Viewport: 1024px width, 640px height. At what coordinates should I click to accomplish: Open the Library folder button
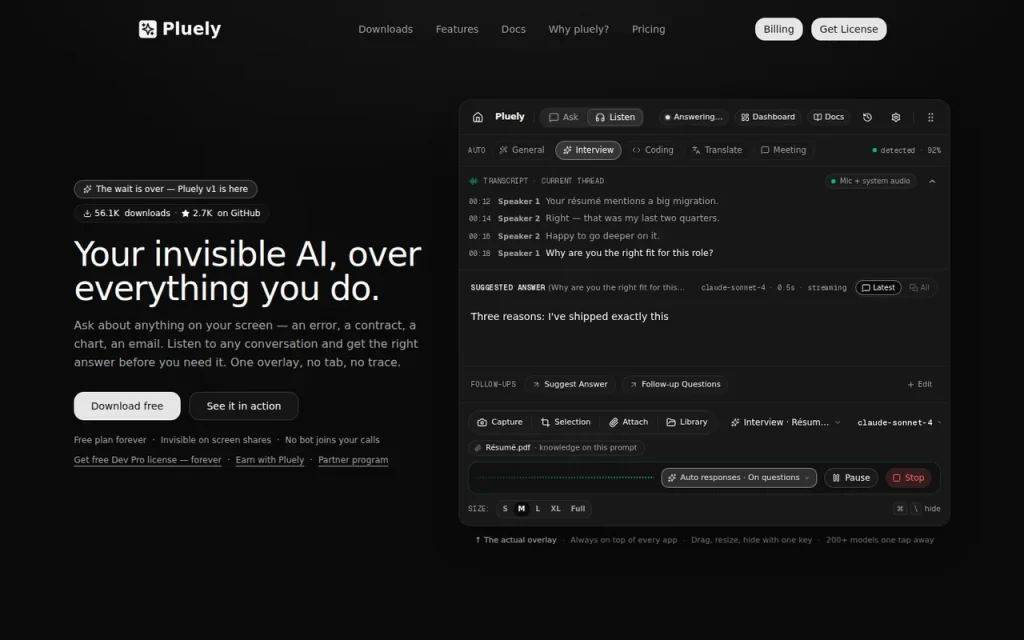pyautogui.click(x=686, y=422)
